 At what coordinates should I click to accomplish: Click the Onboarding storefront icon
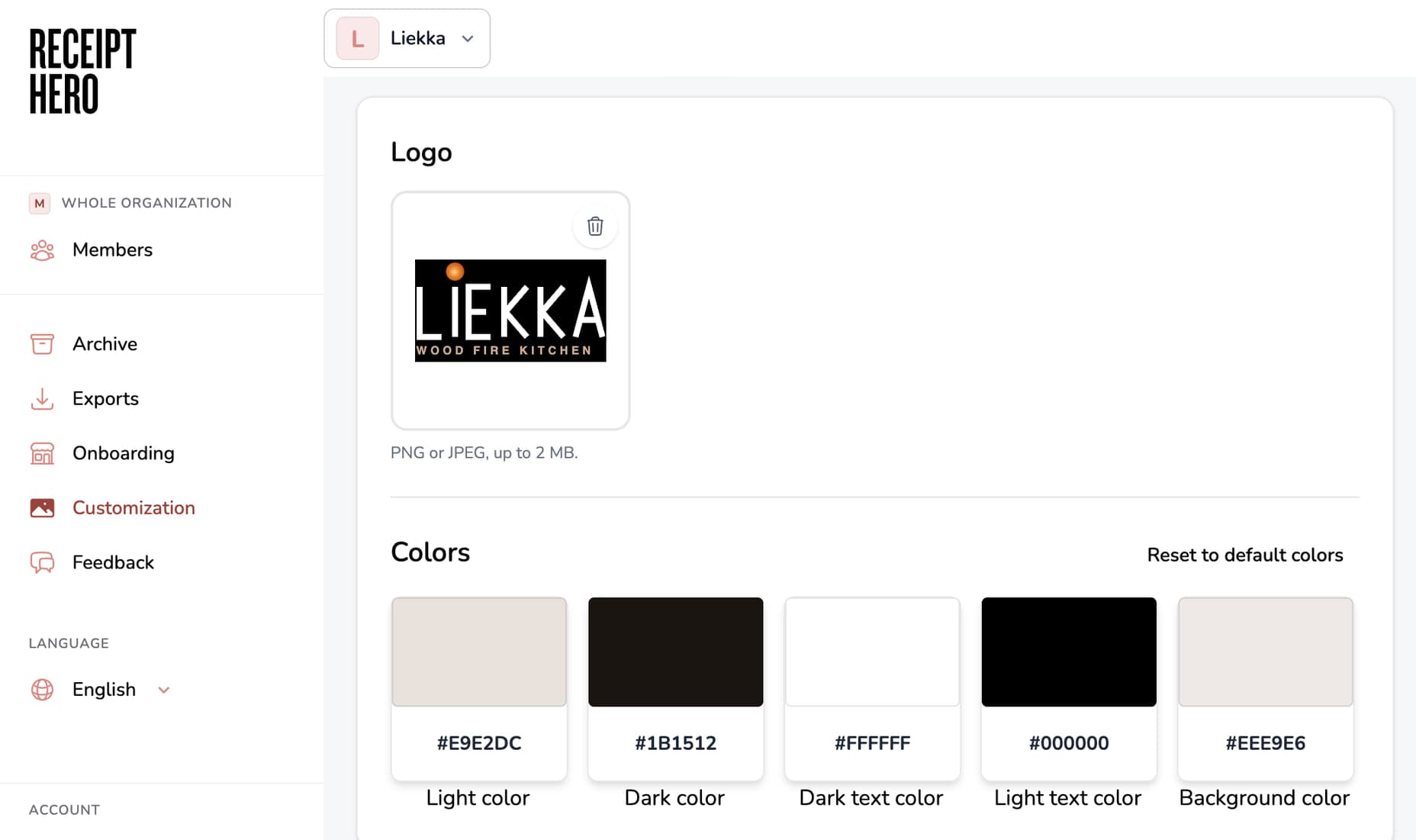[42, 453]
